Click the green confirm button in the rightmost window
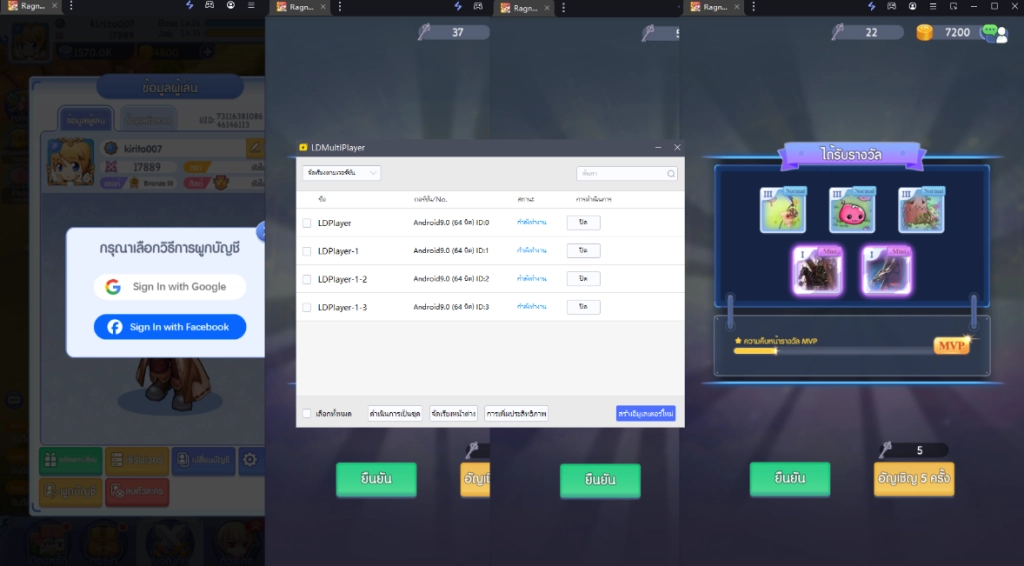Image resolution: width=1024 pixels, height=566 pixels. pos(790,479)
